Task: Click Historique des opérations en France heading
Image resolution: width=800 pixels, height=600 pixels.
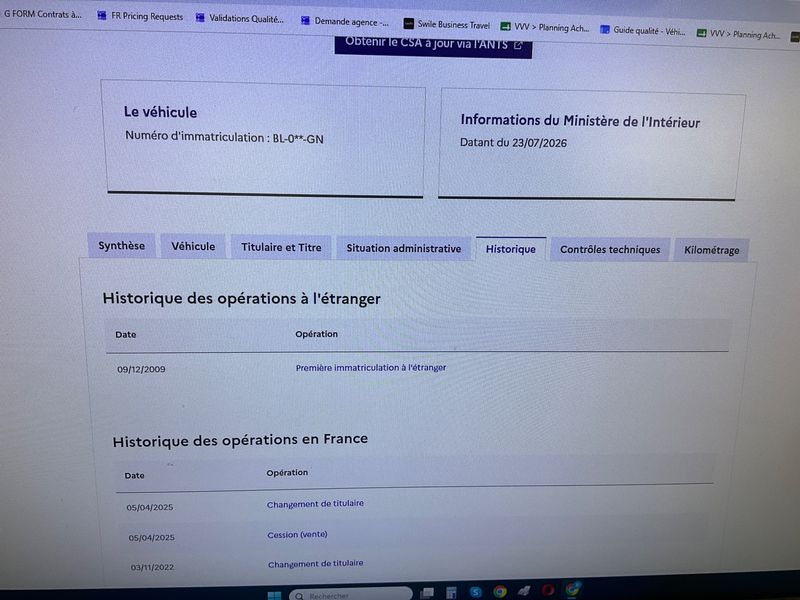Action: 240,440
